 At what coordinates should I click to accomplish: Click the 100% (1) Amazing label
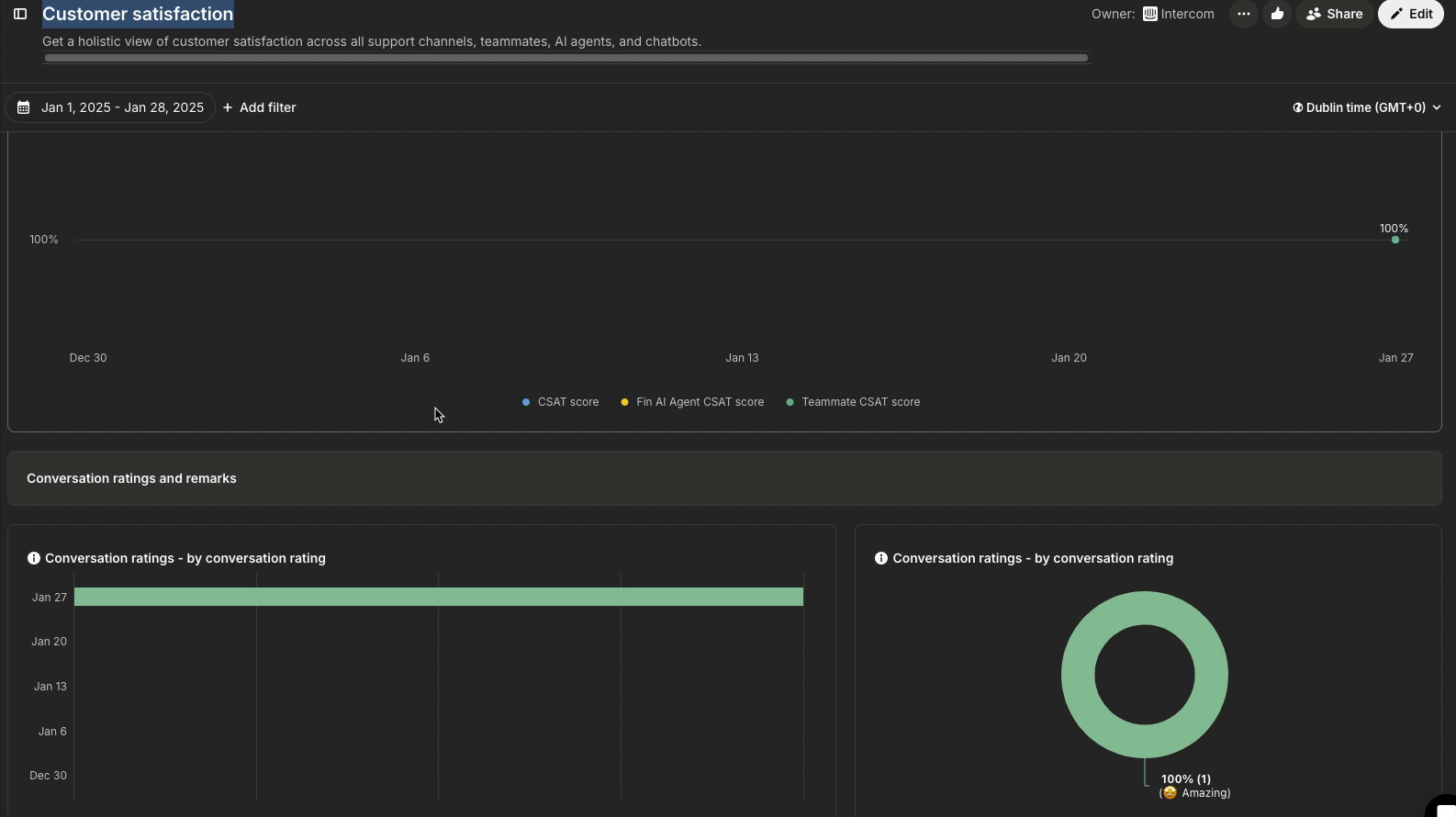(x=1194, y=786)
